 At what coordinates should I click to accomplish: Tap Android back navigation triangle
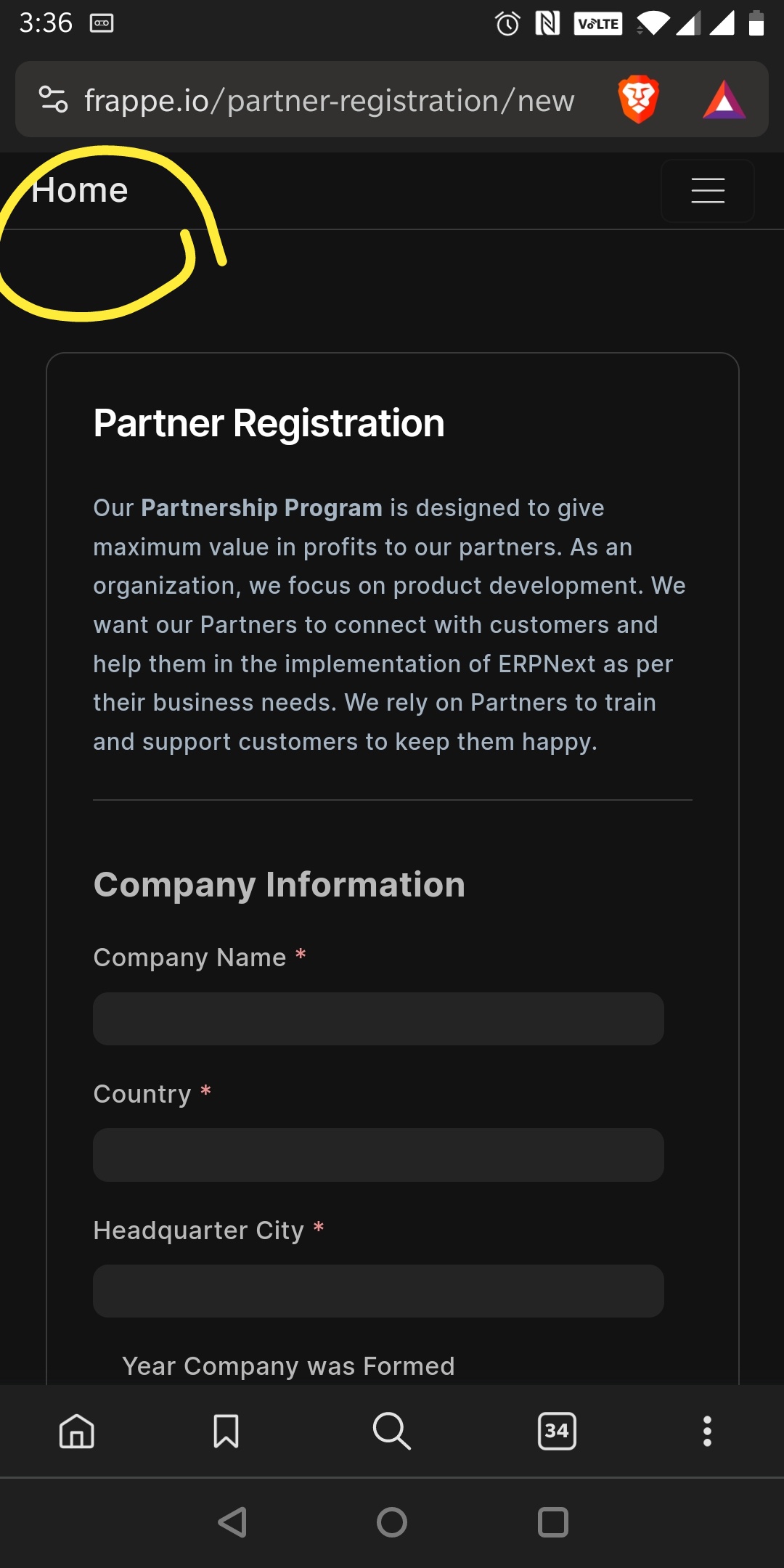(233, 1522)
